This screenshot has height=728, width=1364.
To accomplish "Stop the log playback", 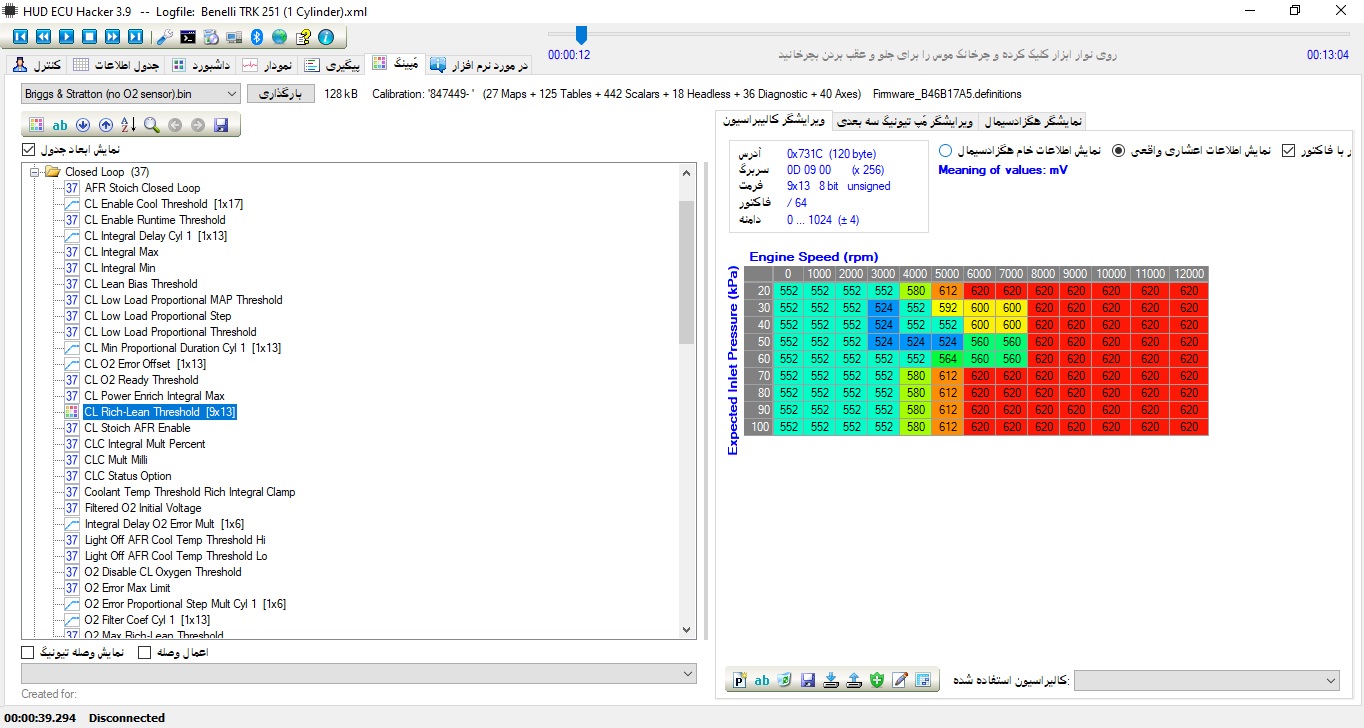I will [89, 37].
